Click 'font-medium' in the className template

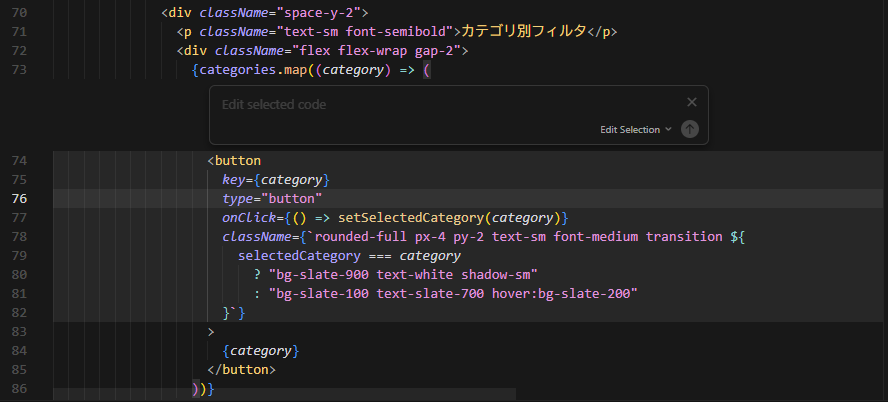(x=596, y=237)
